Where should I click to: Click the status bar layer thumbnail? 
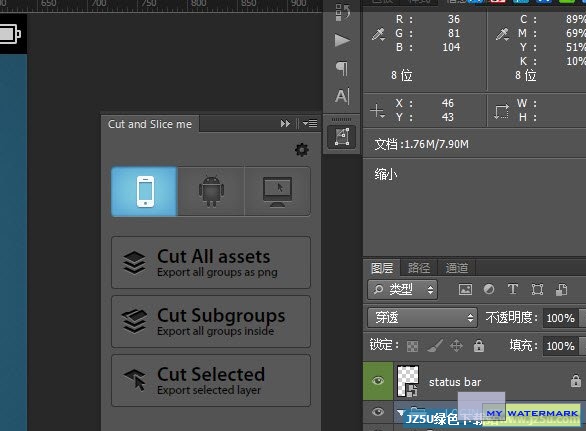(x=408, y=381)
